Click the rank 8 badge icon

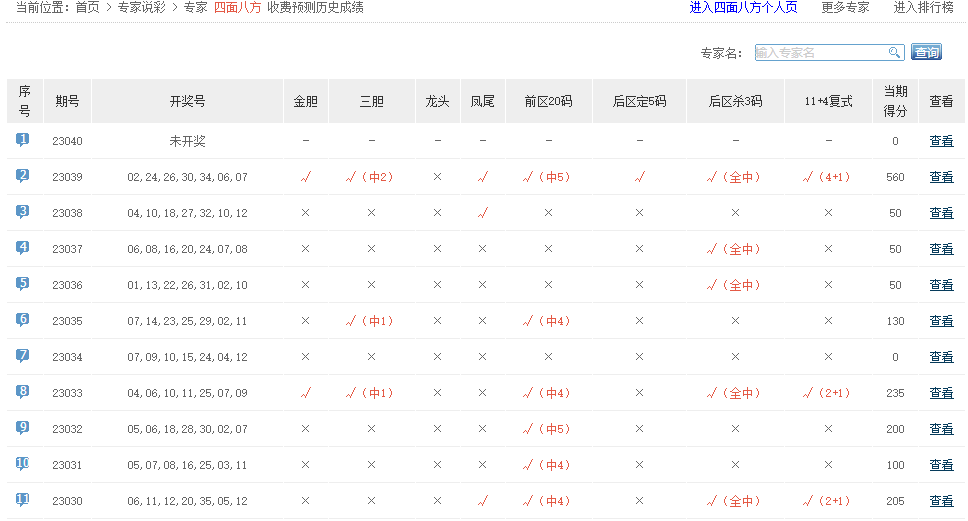click(23, 392)
